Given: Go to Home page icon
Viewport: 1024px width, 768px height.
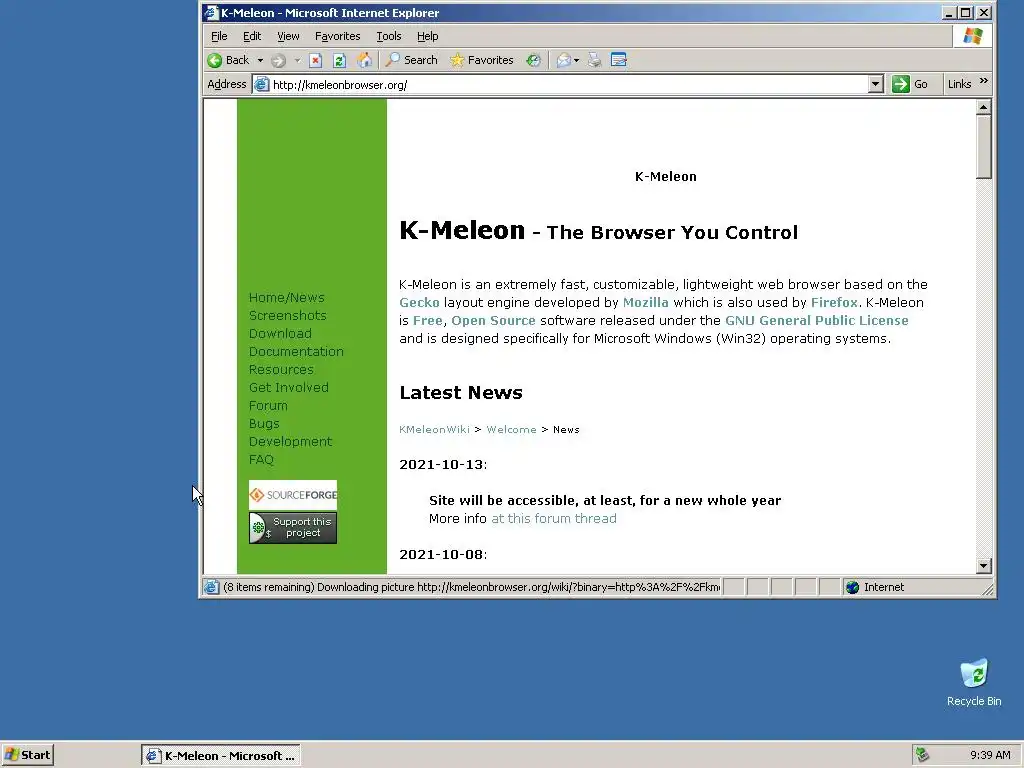Looking at the screenshot, I should [x=364, y=60].
